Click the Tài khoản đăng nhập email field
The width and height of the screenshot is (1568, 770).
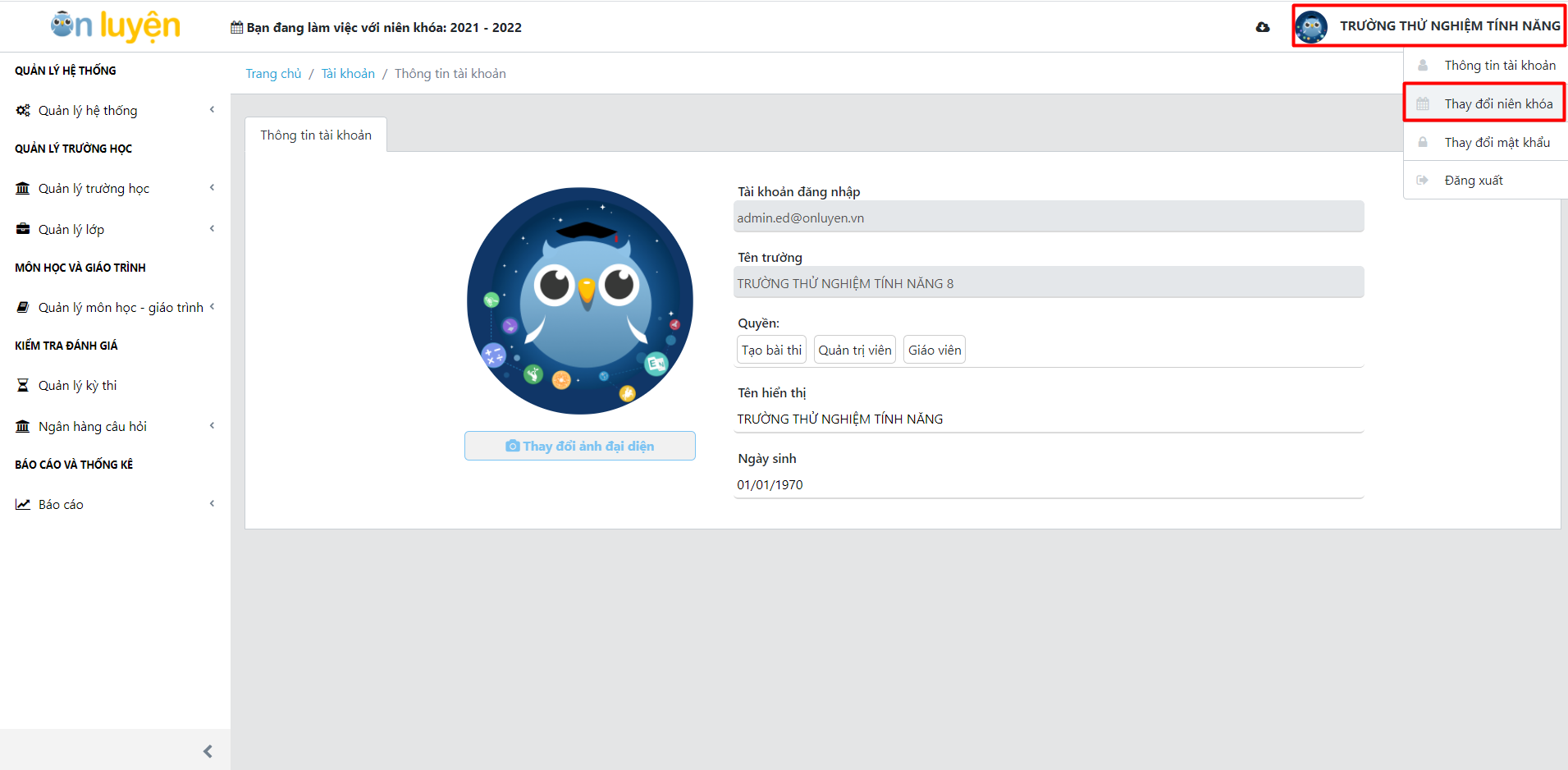pos(1049,218)
